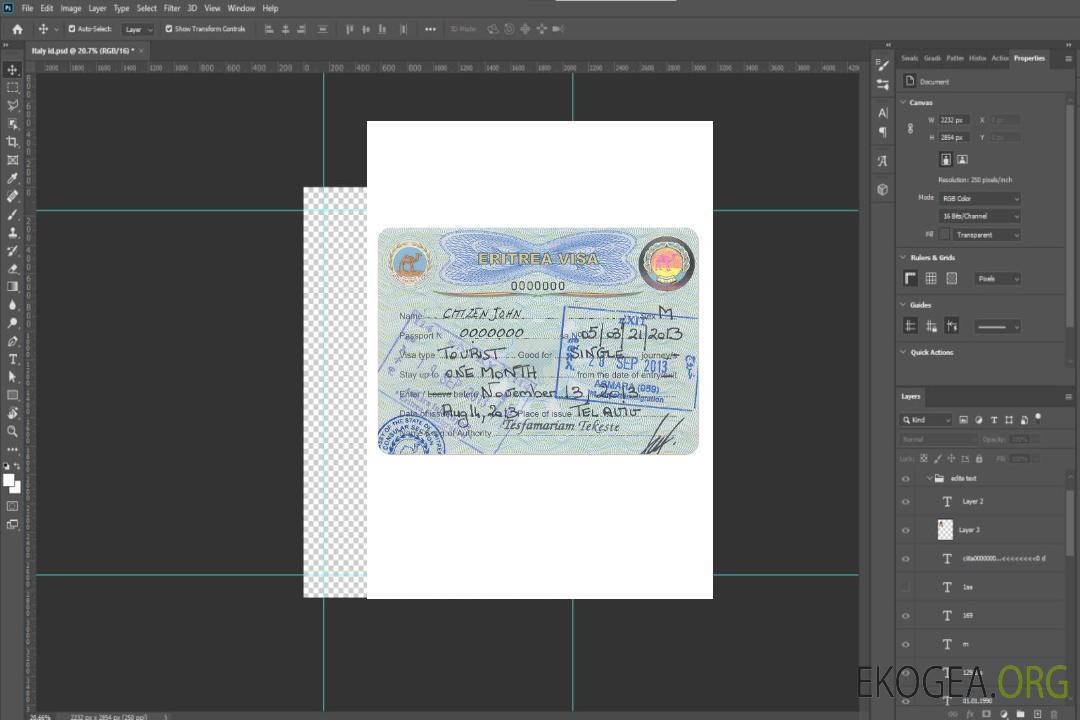Image resolution: width=1080 pixels, height=720 pixels.
Task: Open the Transparent fill dropdown
Action: tap(986, 235)
